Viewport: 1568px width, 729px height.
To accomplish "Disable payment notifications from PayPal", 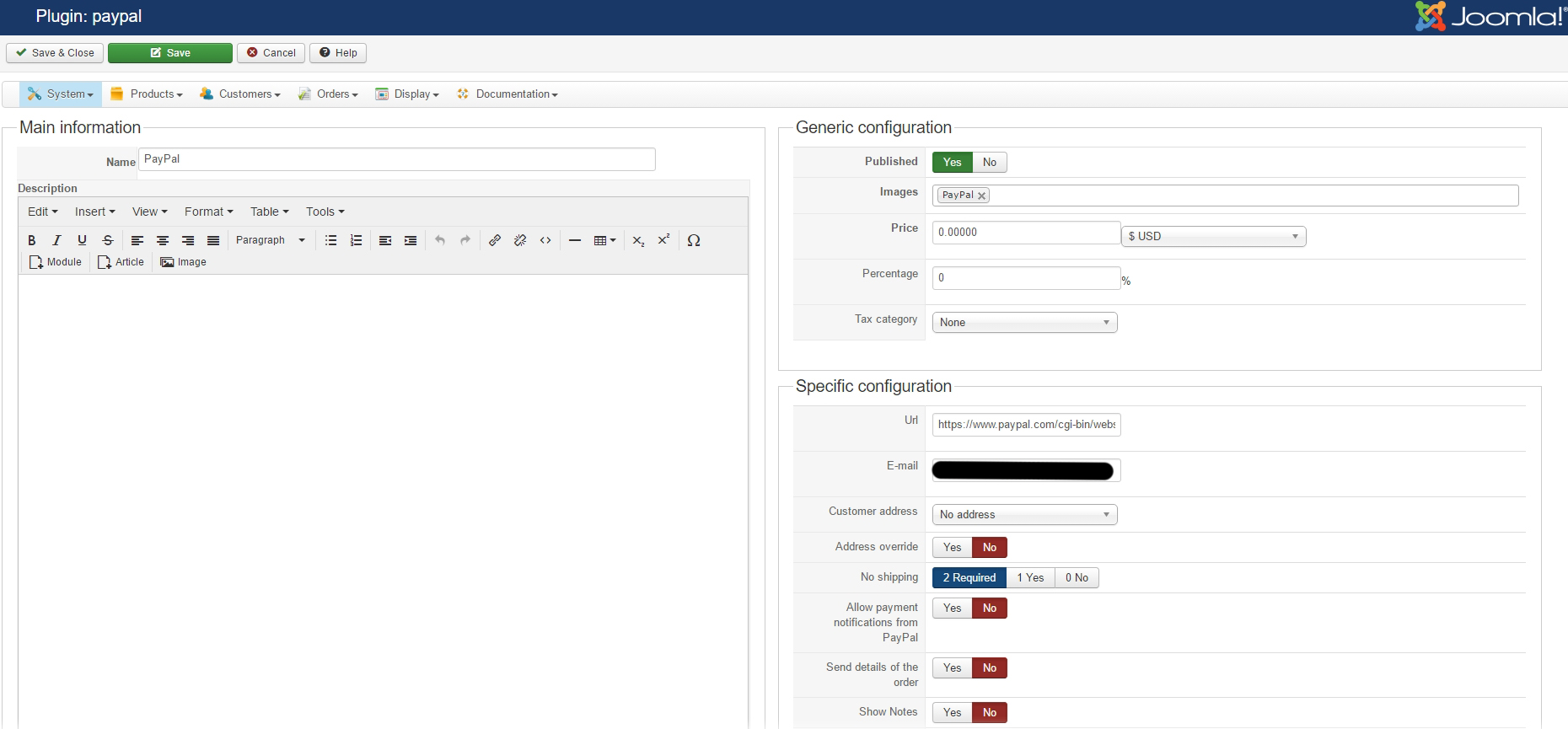I will coord(990,608).
